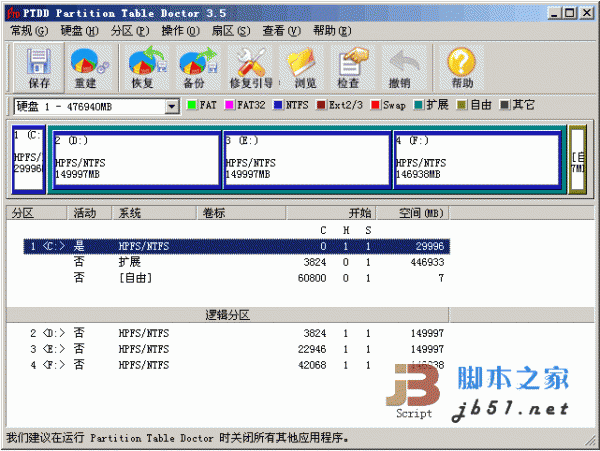Click start cylinder 22946 in E: row
Viewport: 600px width, 451px height.
coord(312,349)
